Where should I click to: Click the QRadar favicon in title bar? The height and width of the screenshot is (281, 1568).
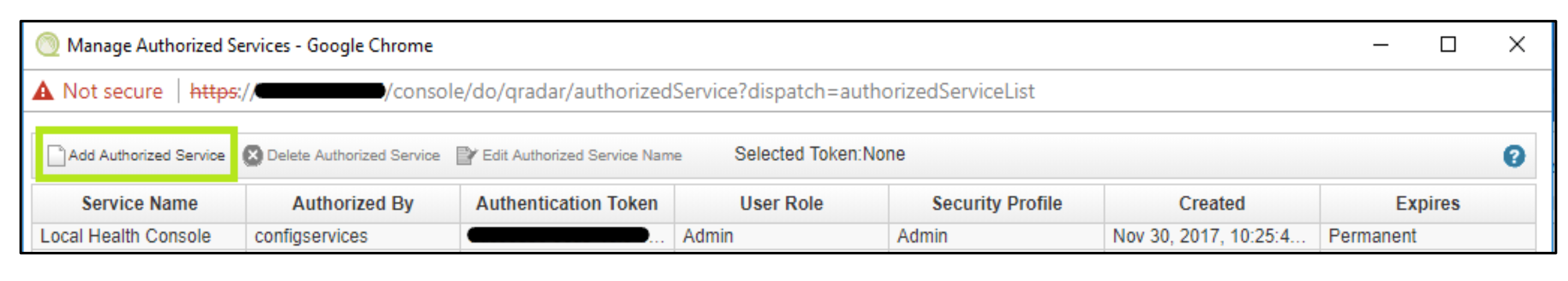tap(47, 45)
